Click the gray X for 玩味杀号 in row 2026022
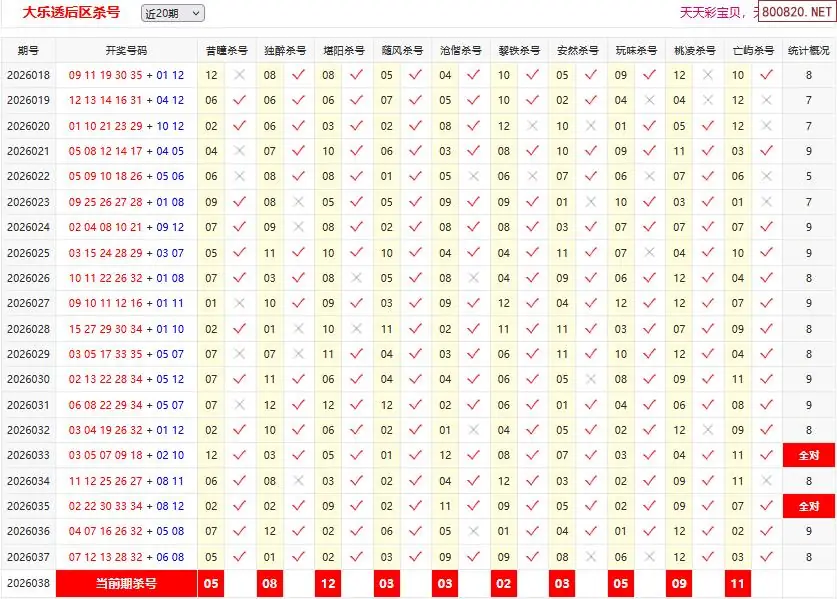Image resolution: width=837 pixels, height=599 pixels. [x=649, y=176]
